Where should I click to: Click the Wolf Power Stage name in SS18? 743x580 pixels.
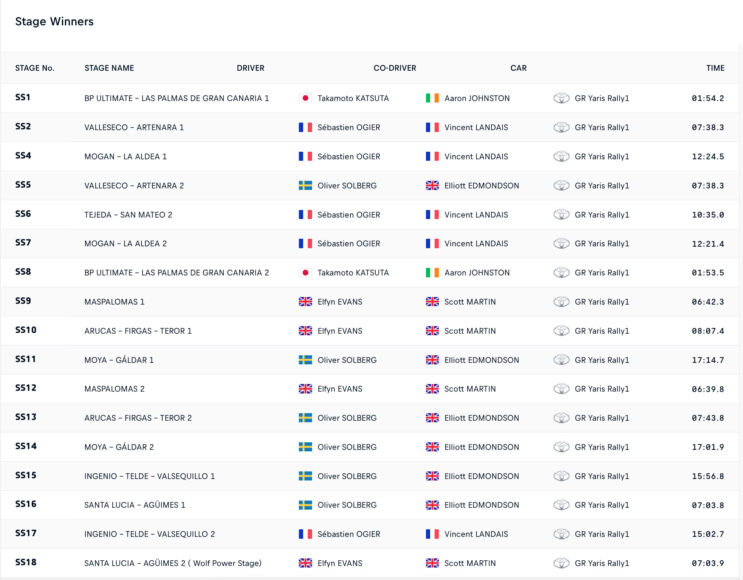click(x=172, y=563)
